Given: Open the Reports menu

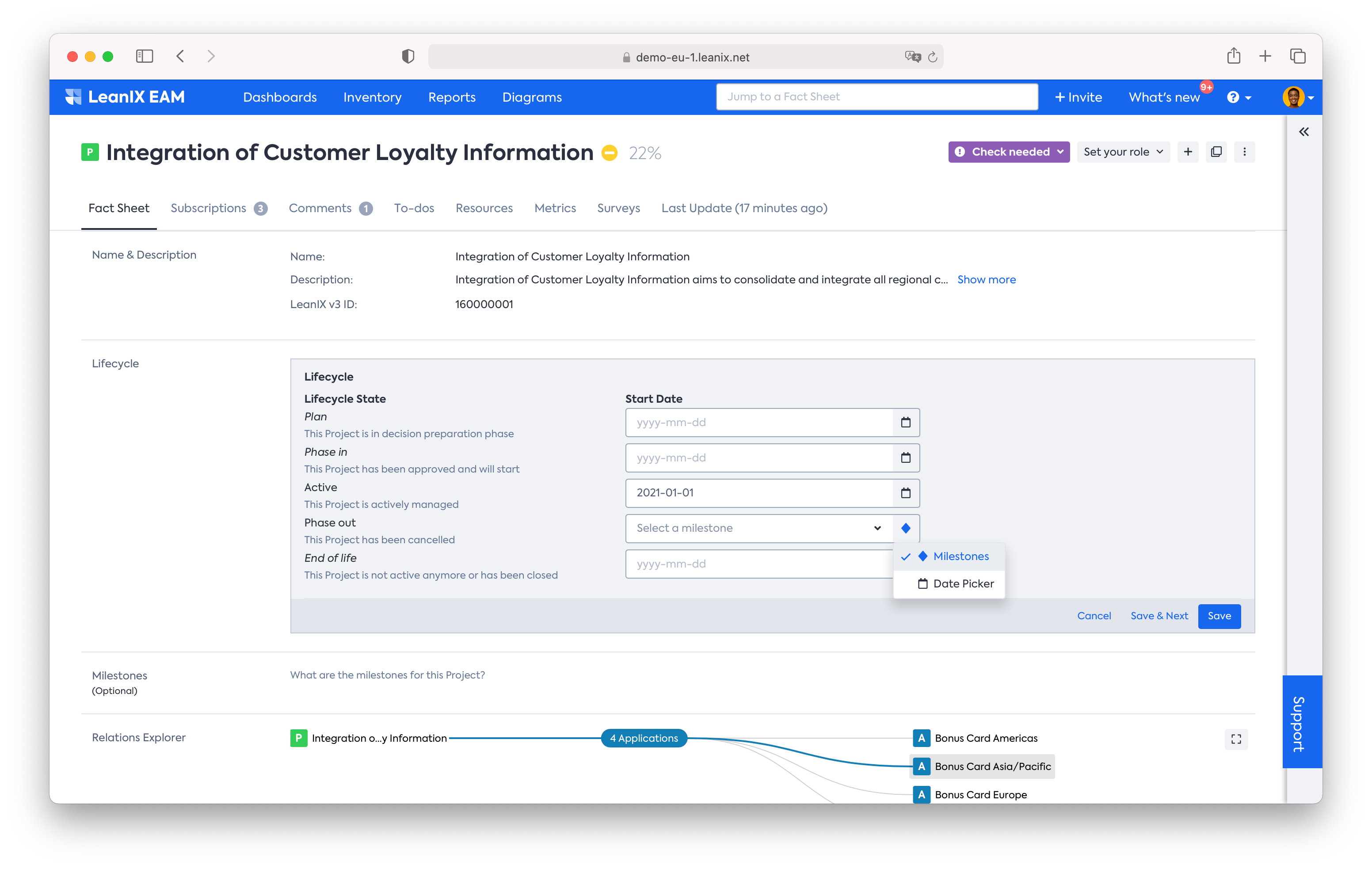Looking at the screenshot, I should tap(452, 97).
